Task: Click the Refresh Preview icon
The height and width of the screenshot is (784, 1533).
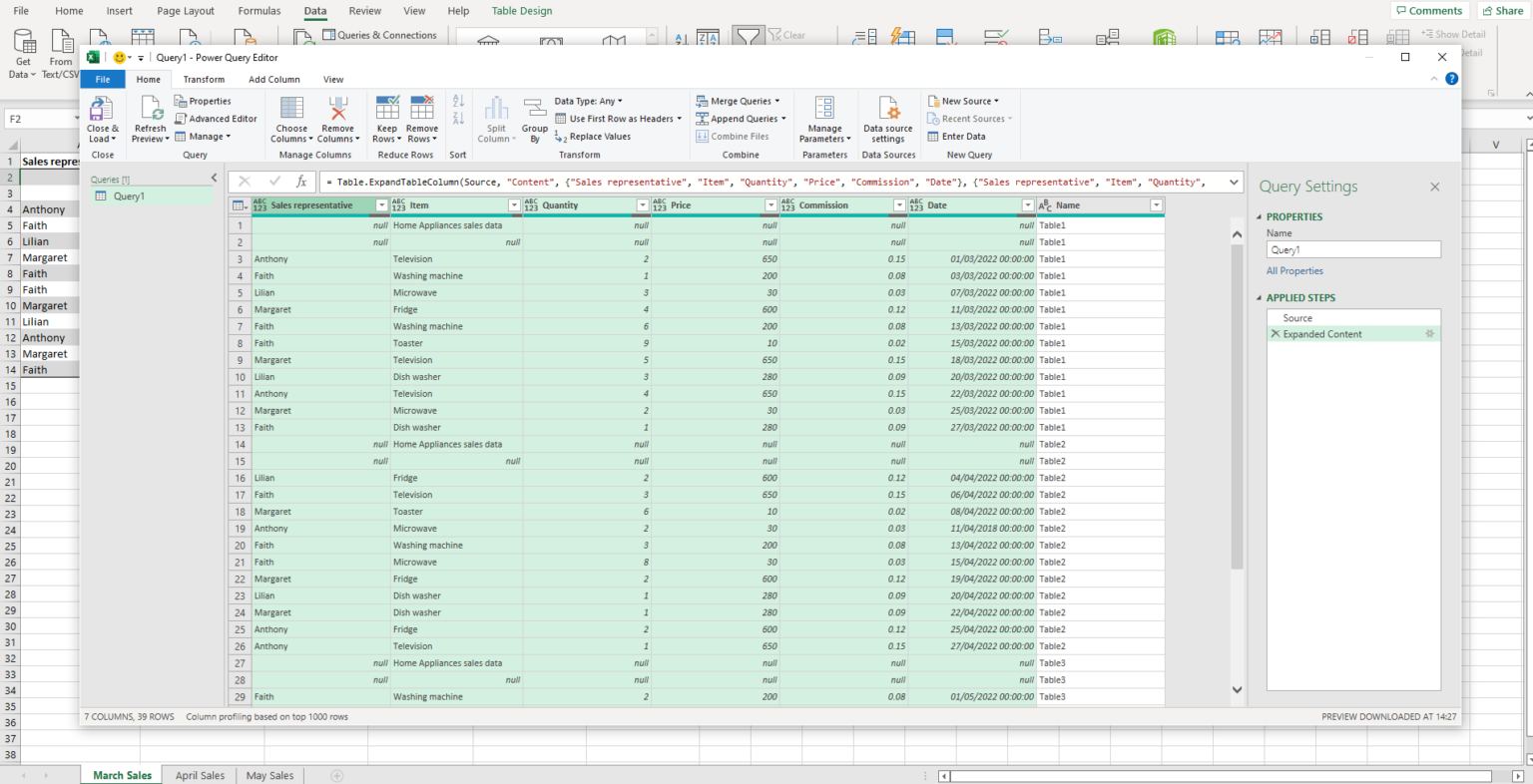Action: pos(151,109)
